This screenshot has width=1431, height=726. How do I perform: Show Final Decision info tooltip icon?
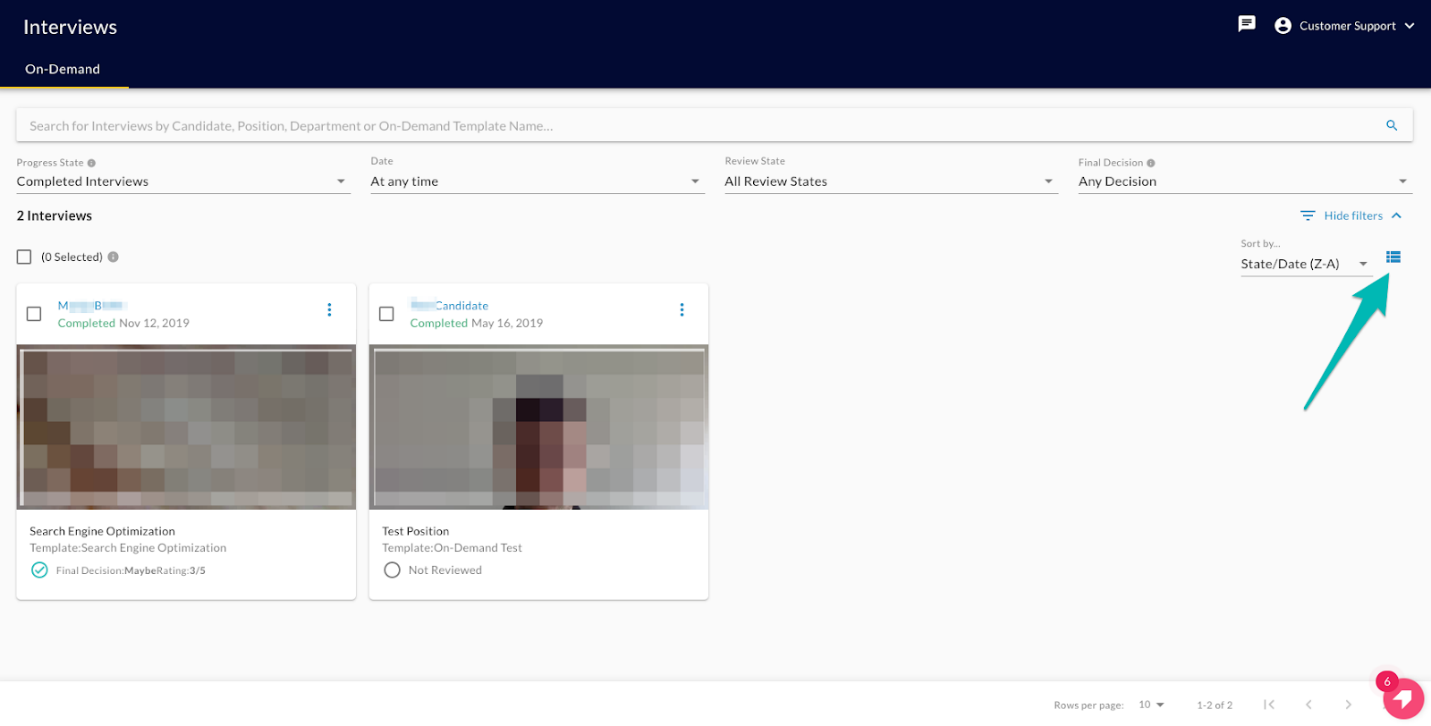click(1151, 163)
